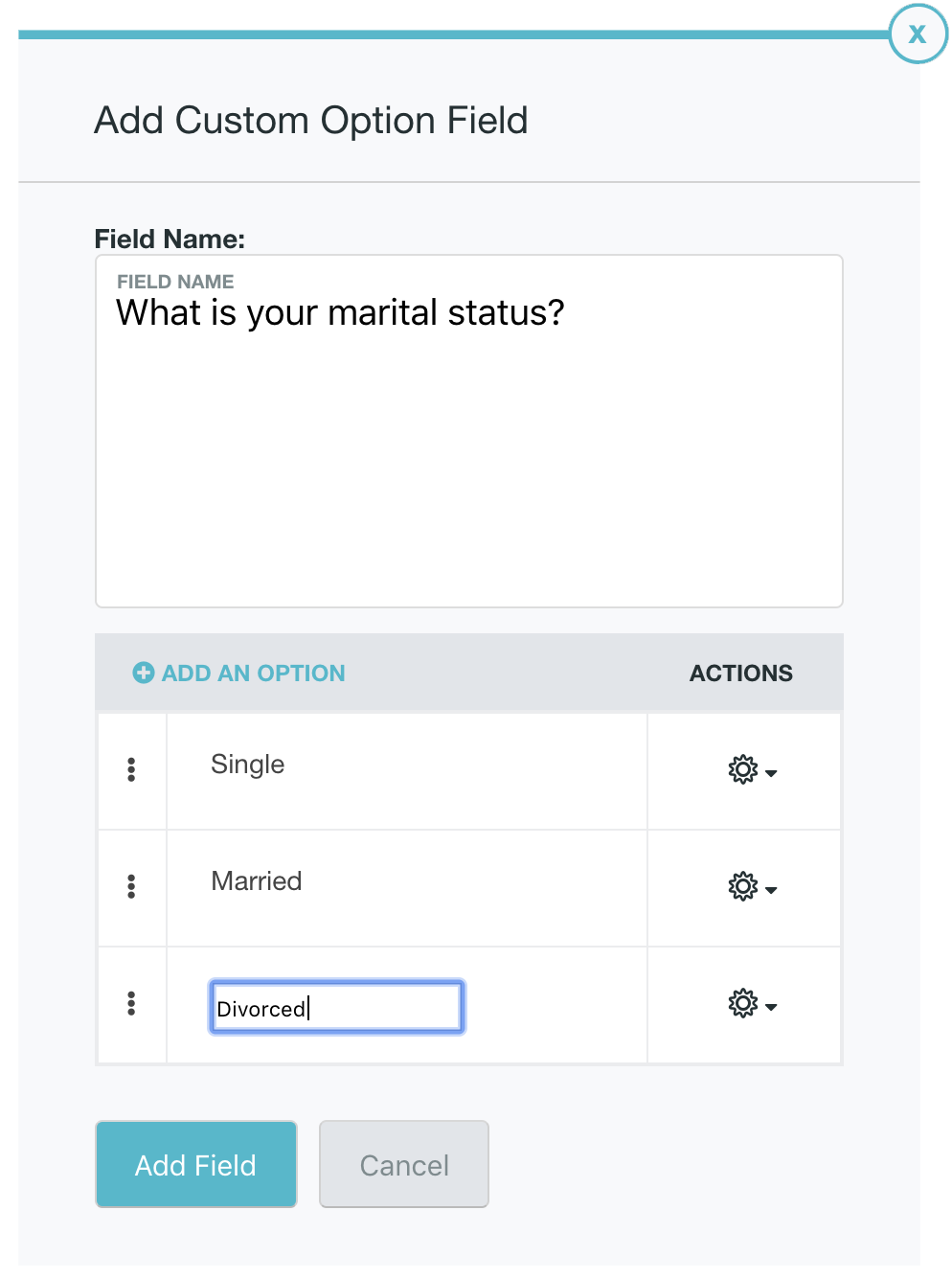Click the Cancel button
The image size is (952, 1279).
tap(404, 1164)
